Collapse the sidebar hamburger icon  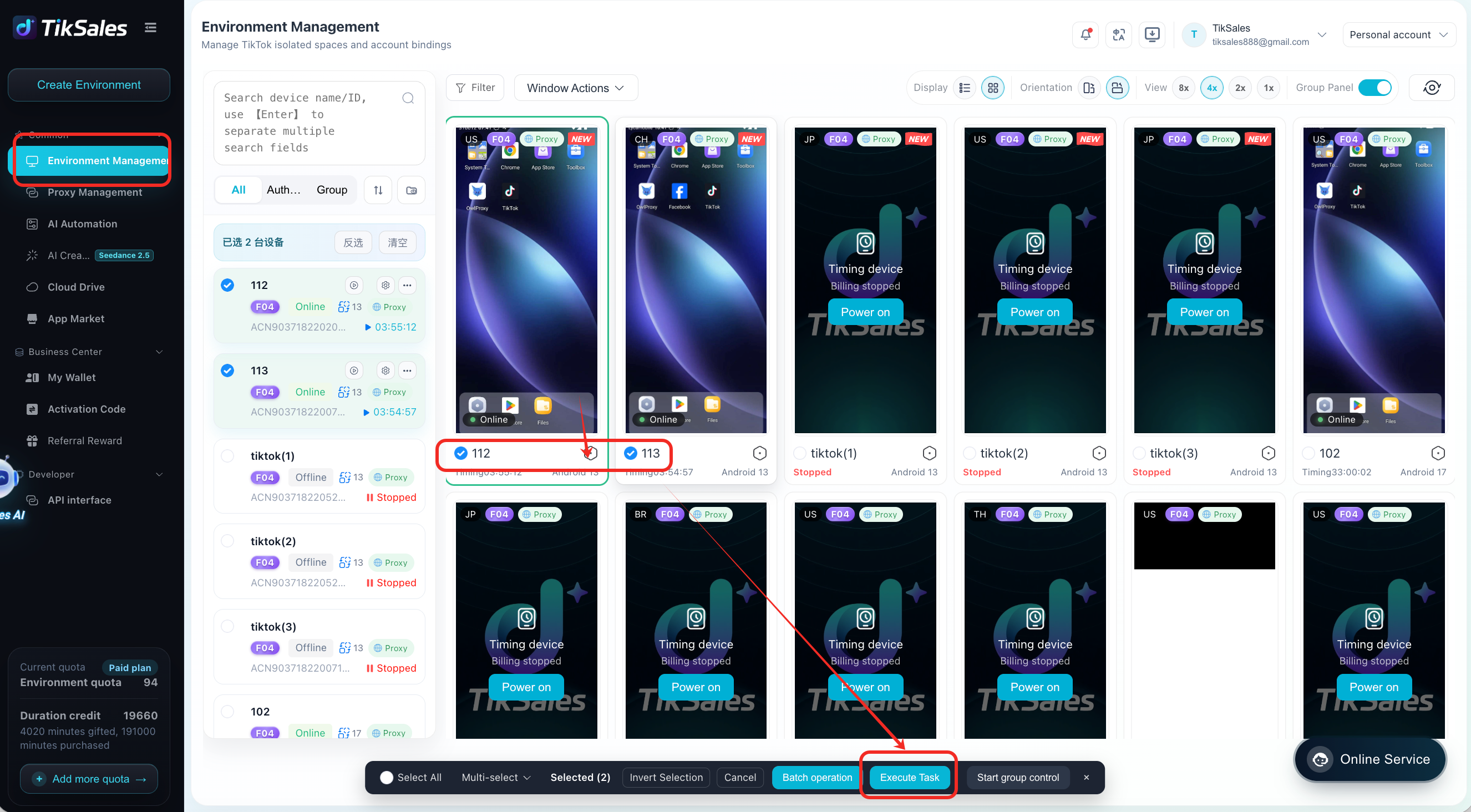tap(151, 27)
